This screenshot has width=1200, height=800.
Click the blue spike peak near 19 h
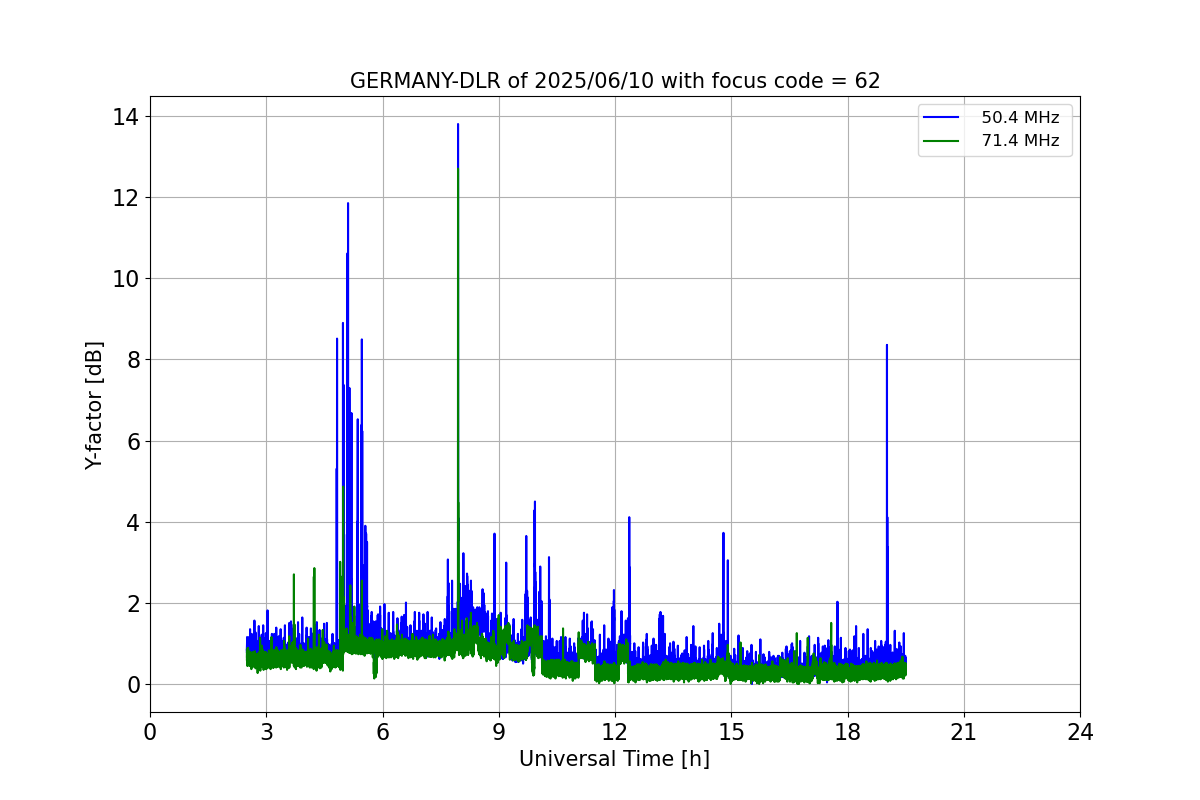[886, 346]
